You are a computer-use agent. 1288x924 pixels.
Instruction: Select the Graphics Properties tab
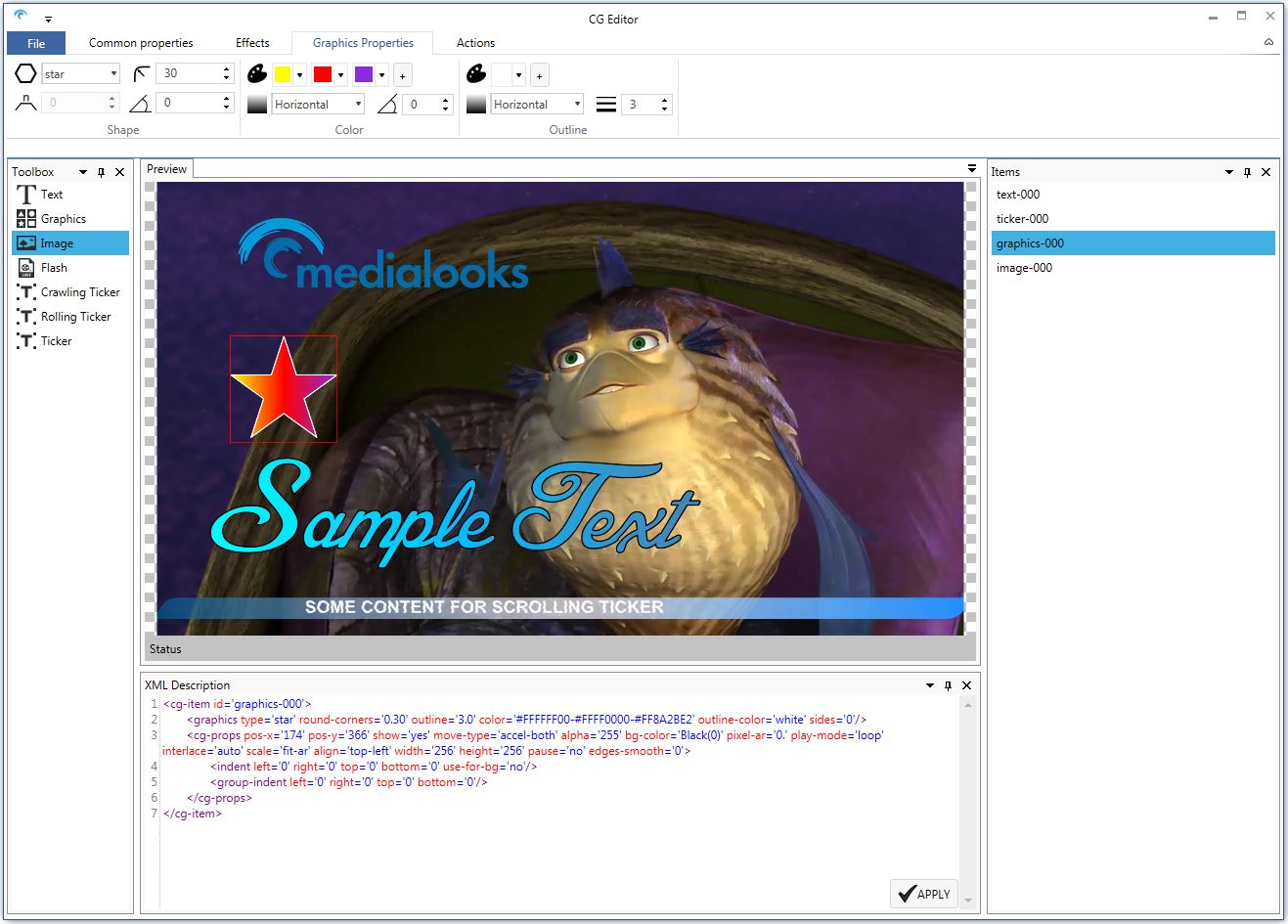363,43
